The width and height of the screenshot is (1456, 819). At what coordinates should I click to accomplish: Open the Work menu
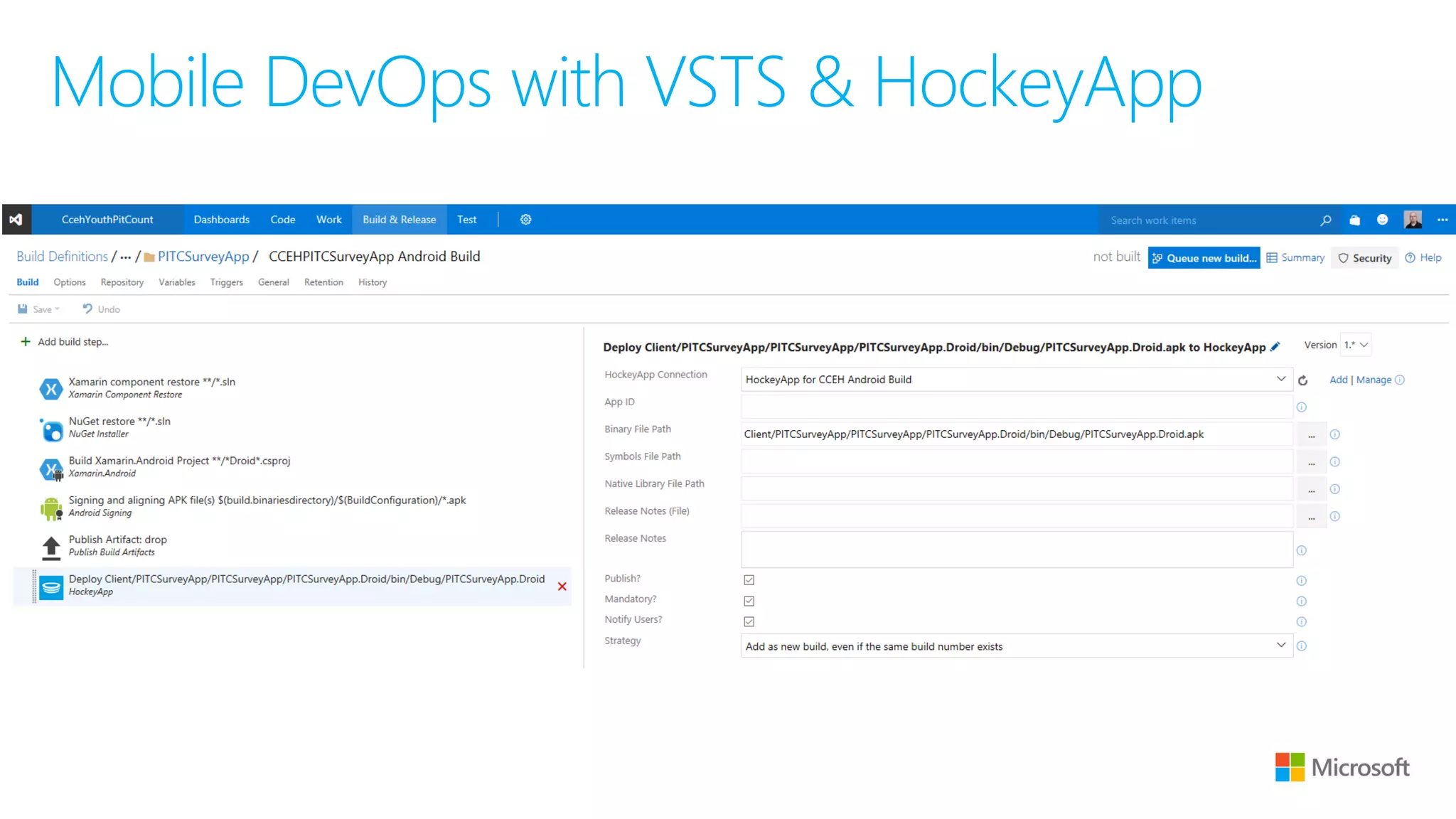[x=329, y=220]
